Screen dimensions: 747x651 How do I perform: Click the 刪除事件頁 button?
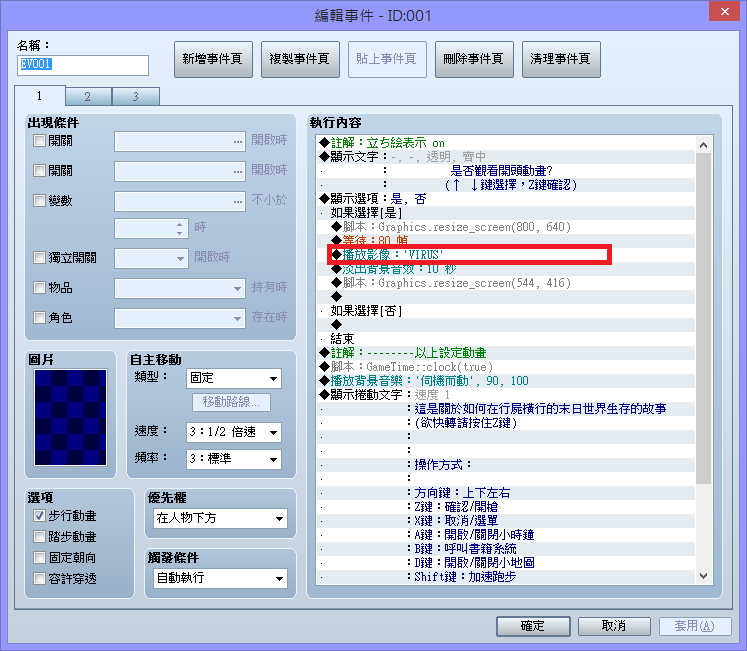pyautogui.click(x=474, y=59)
